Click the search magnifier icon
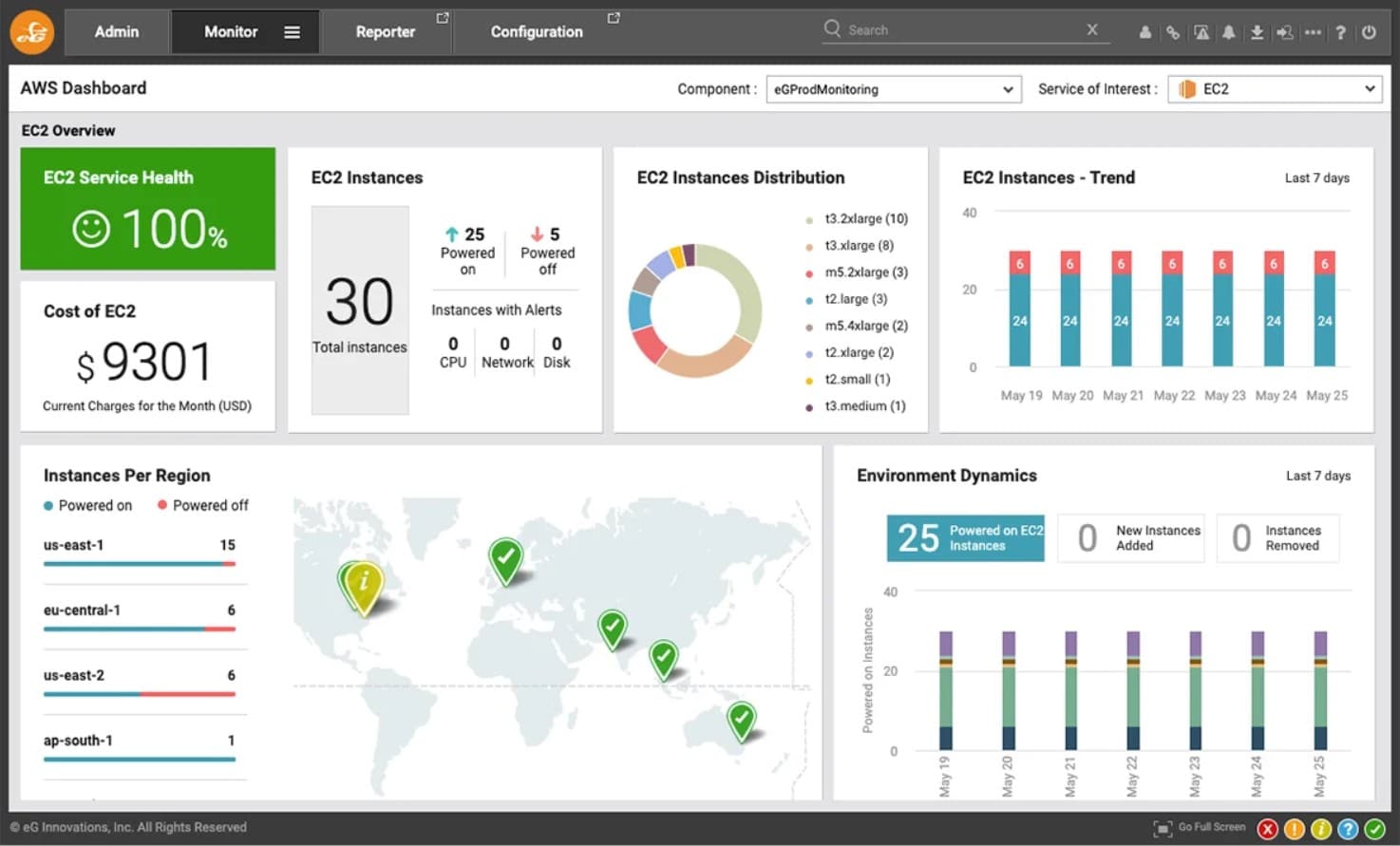1400x846 pixels. 832,28
